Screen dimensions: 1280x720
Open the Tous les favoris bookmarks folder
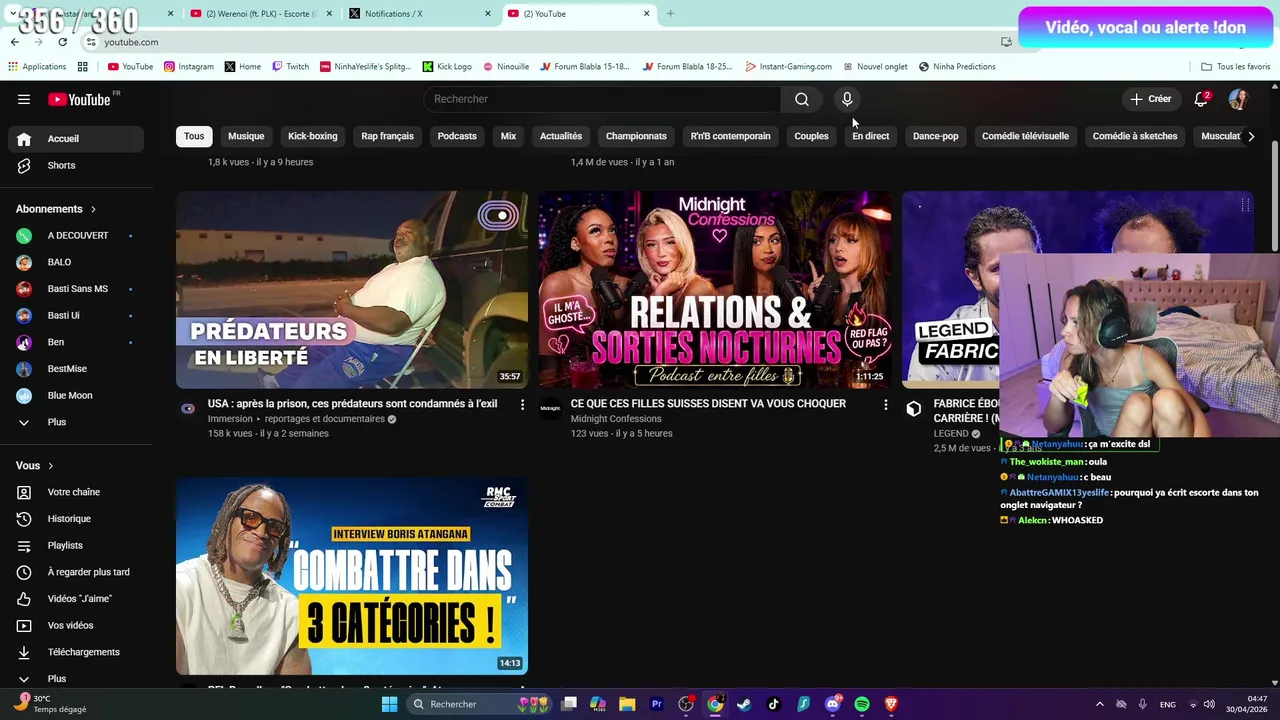coord(1235,67)
